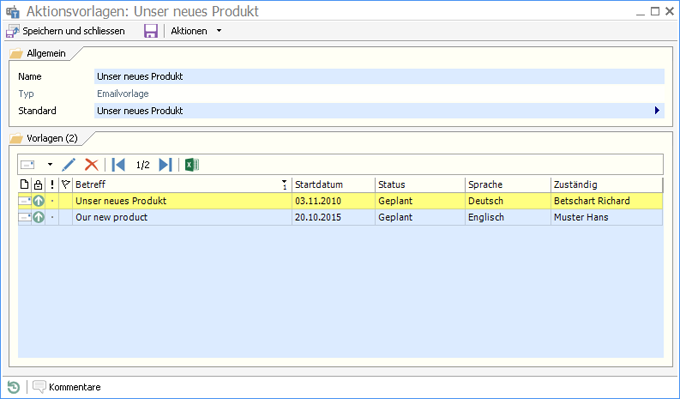This screenshot has height=399, width=680.
Task: Export list with Excel icon
Action: 192,165
